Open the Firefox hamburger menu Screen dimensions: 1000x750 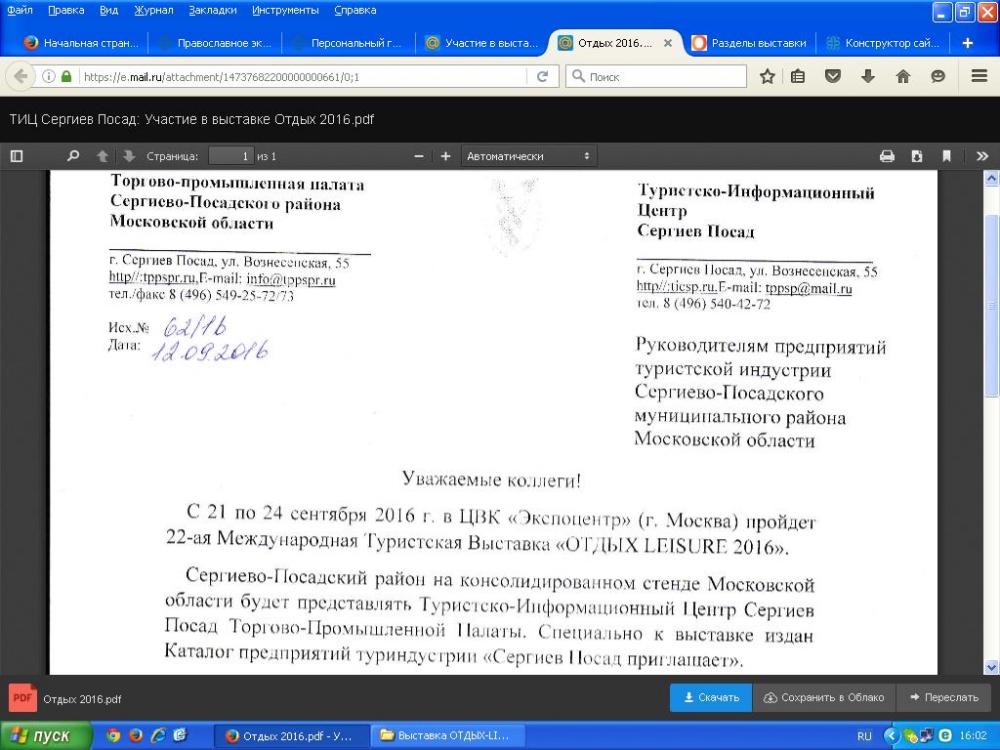979,76
